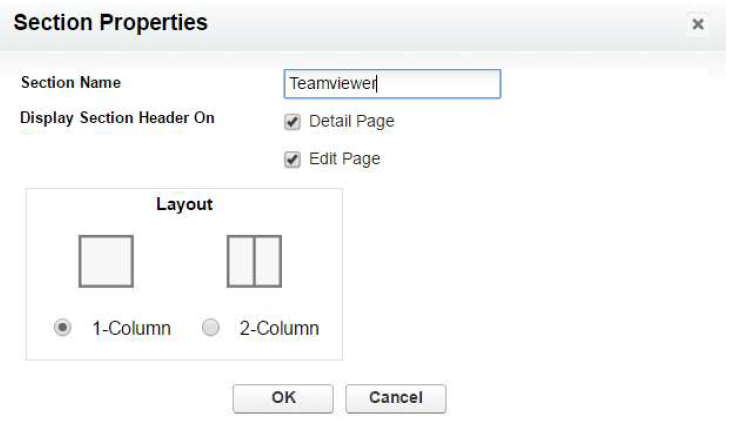The image size is (729, 440).
Task: Place cursor after 'Teamviewer' text
Action: coord(377,84)
